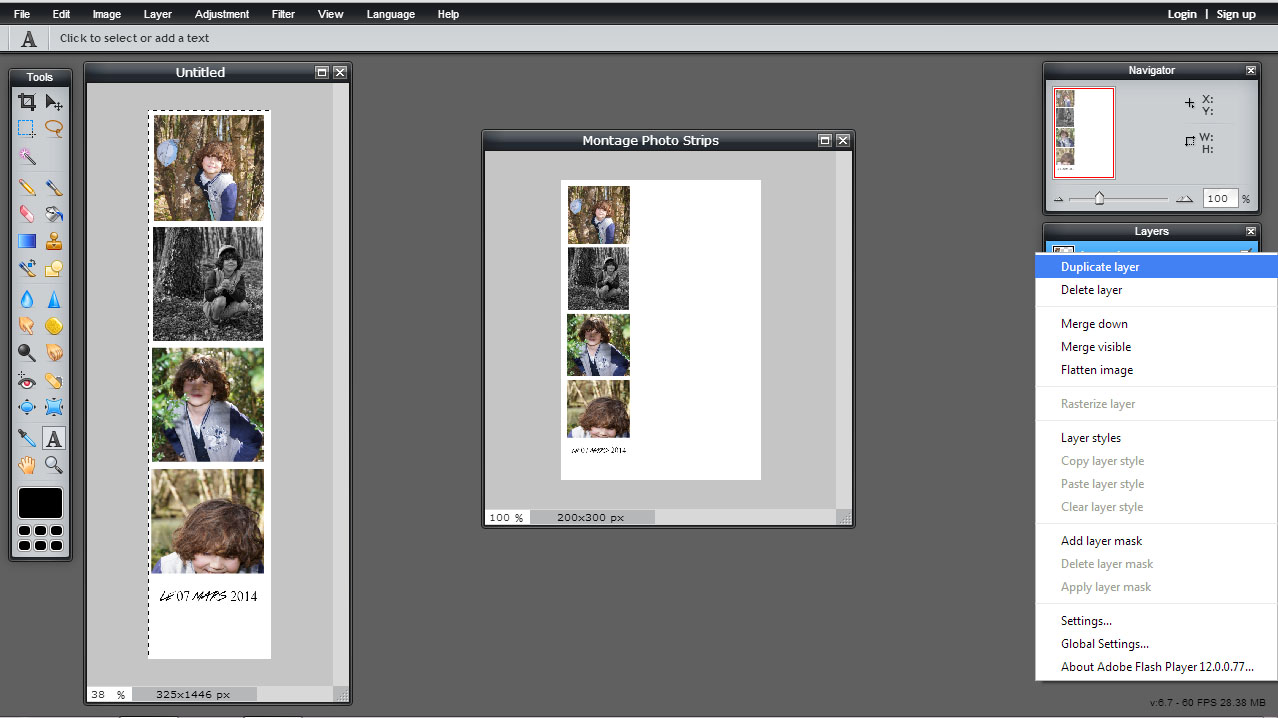
Task: Click the Sign up link
Action: [1236, 14]
